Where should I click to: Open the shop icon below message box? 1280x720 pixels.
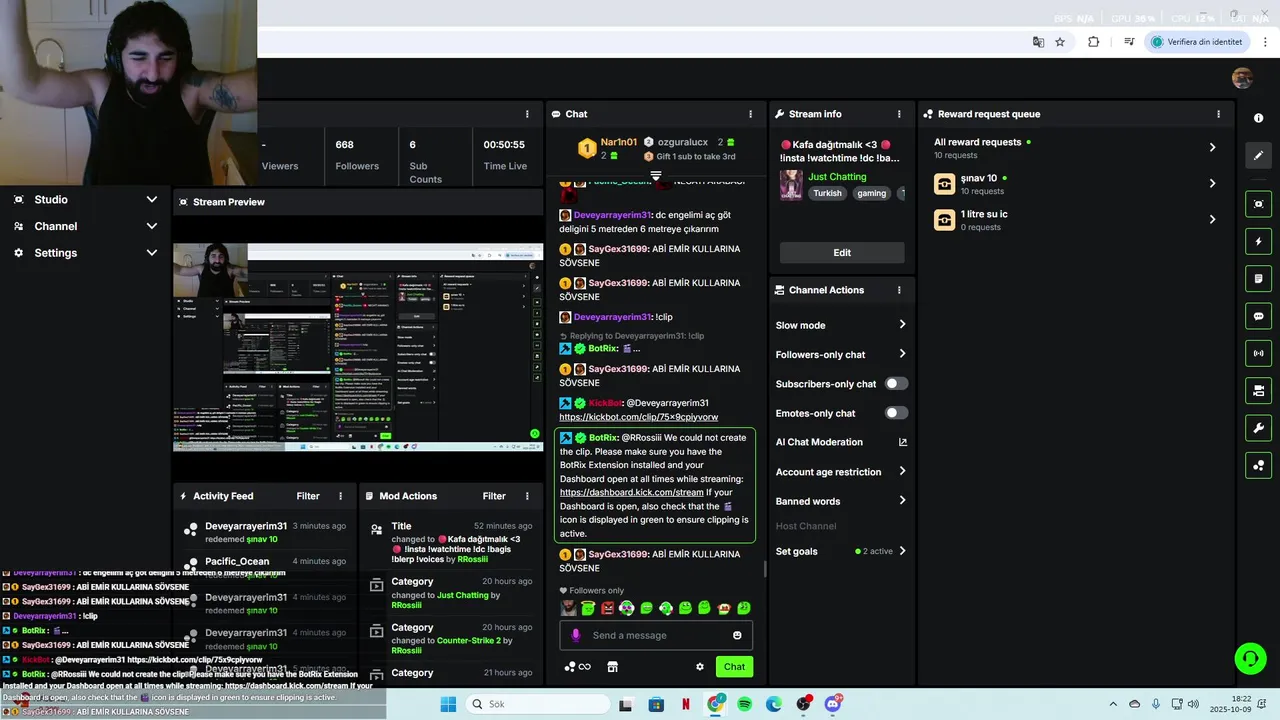(613, 667)
